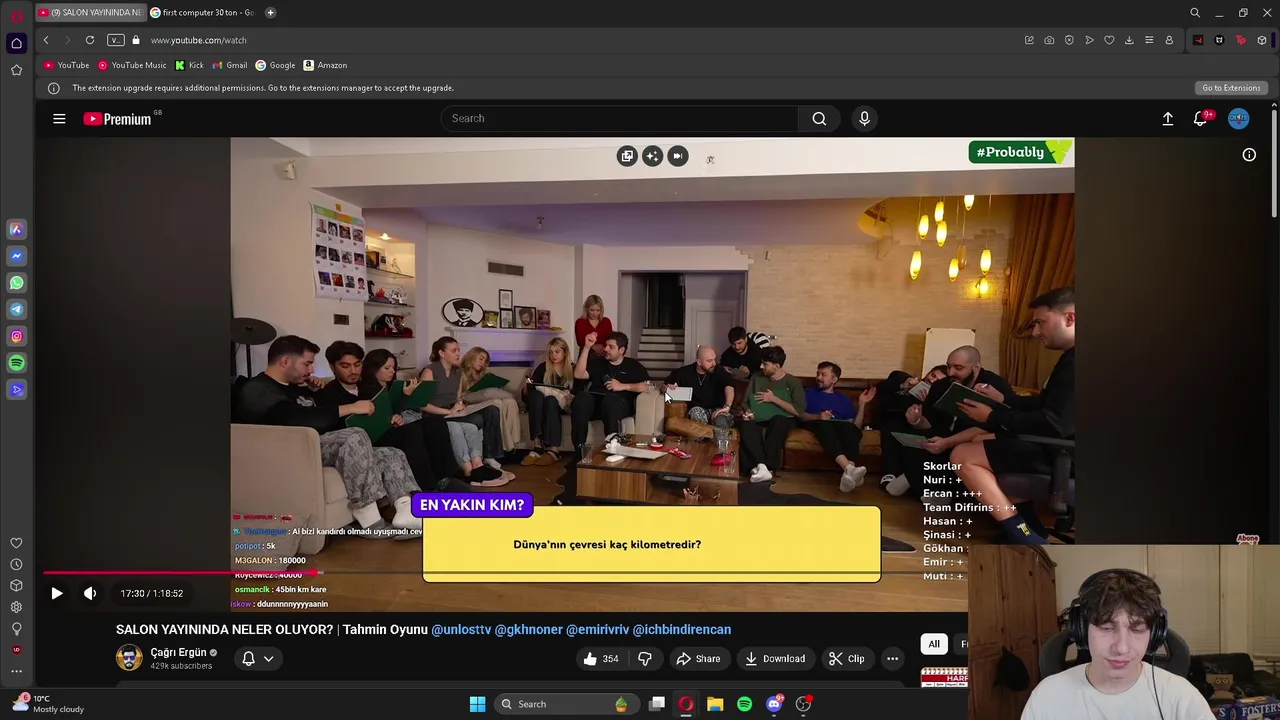Screen dimensions: 1280x720
Task: Open Opera sidebar Instagram icon
Action: (17, 337)
